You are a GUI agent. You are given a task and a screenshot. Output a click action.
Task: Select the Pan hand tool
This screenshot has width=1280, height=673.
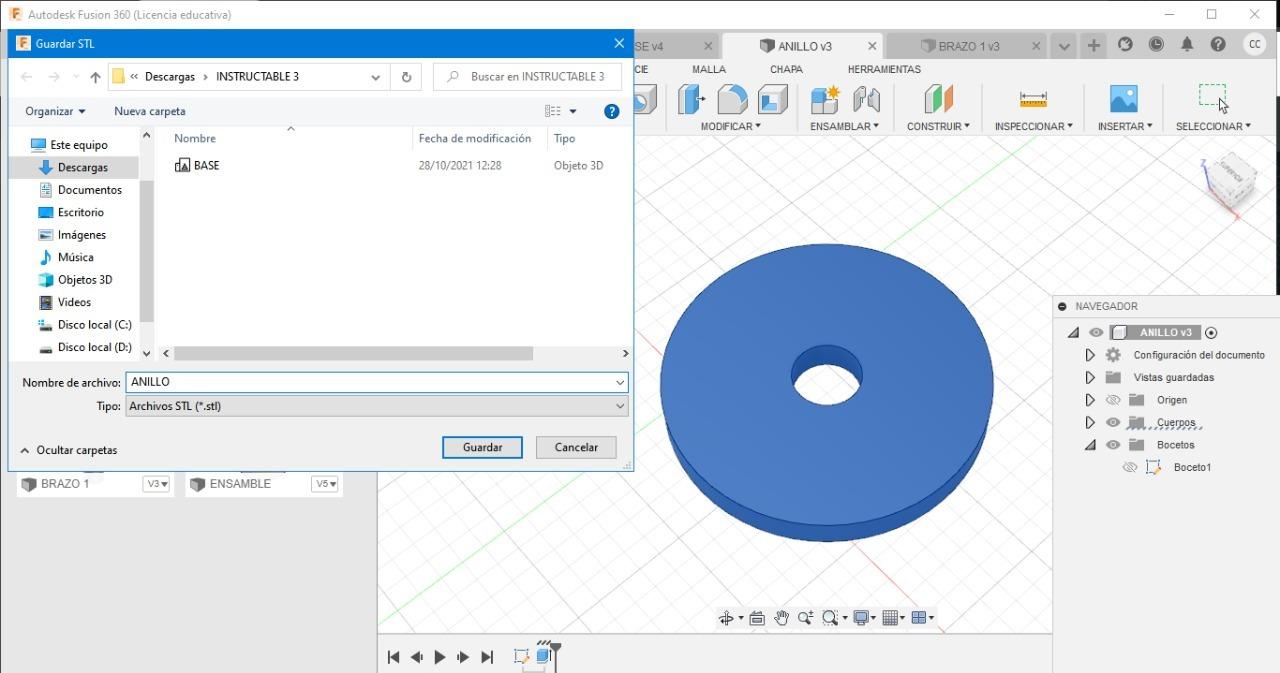781,618
